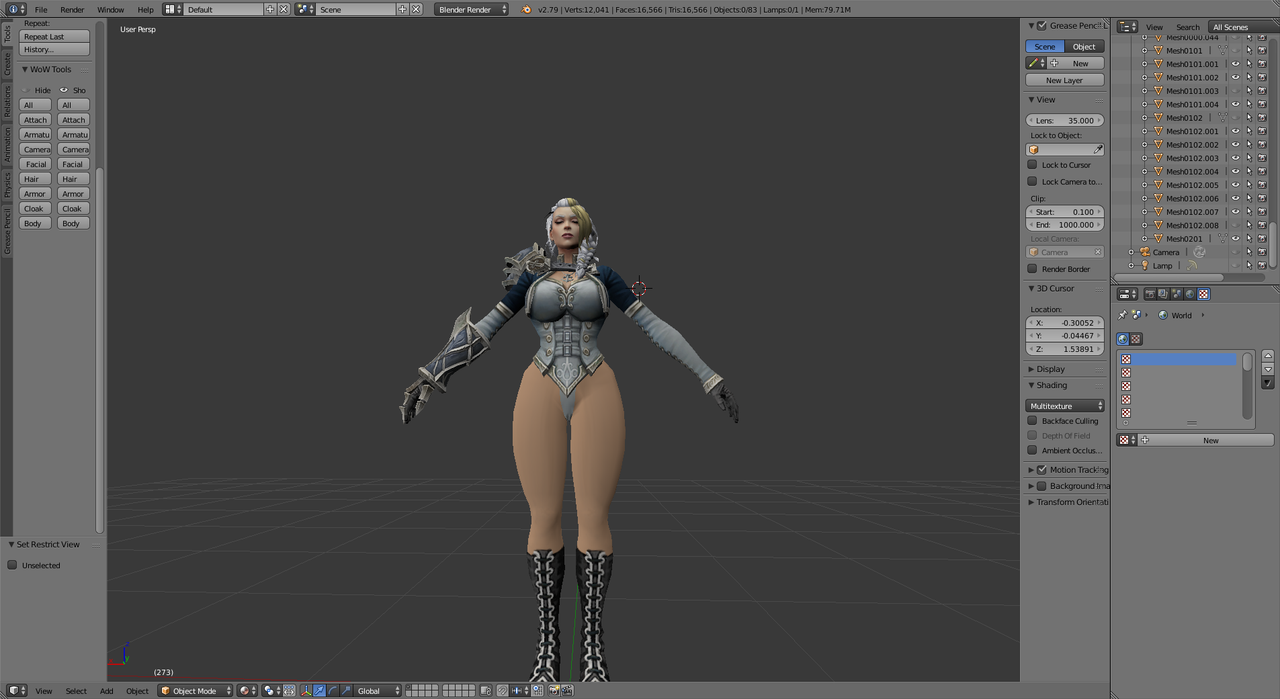Enable Ambient Occlusion checkbox
Viewport: 1280px width, 699px height.
[x=1032, y=451]
